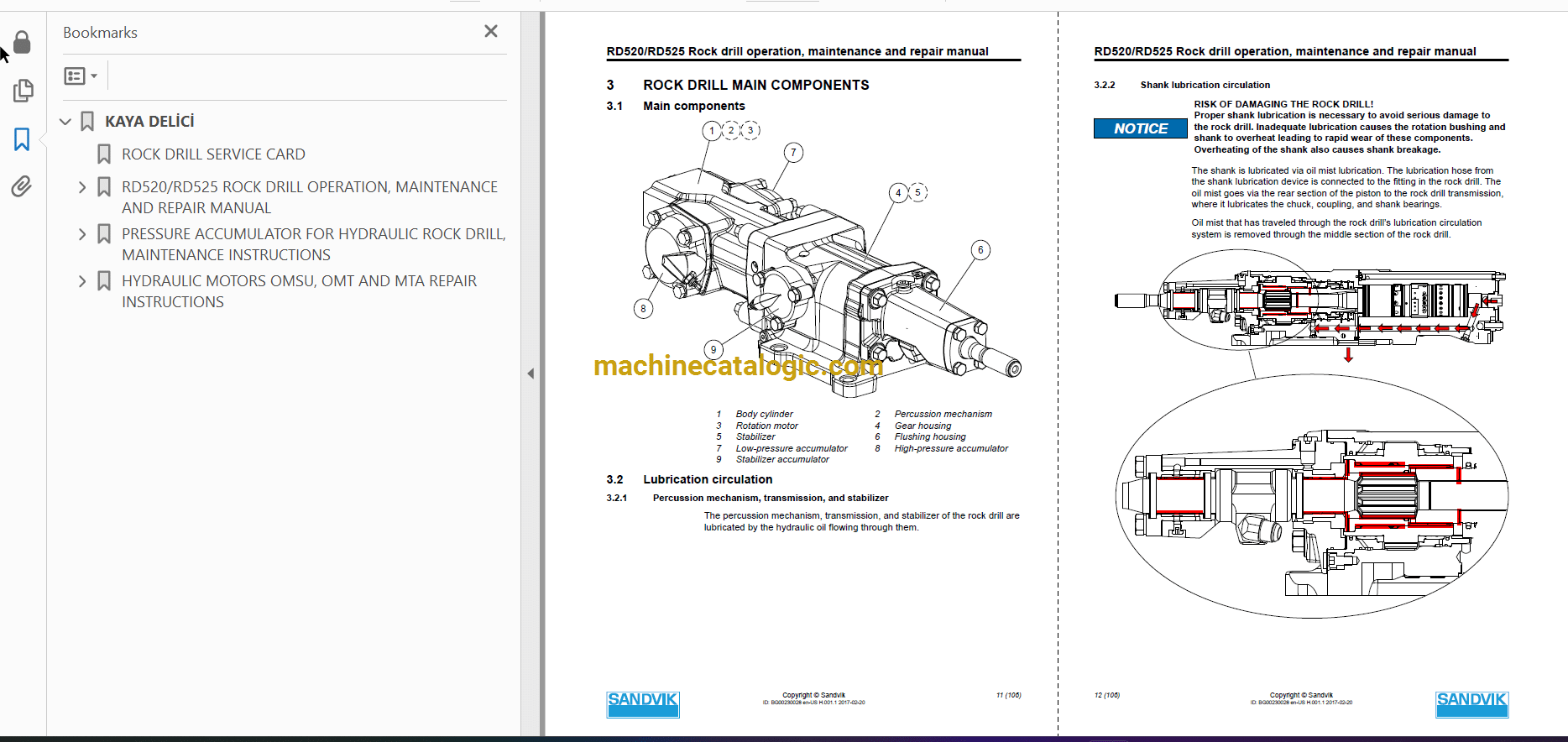Click the page 11 manual title header
Screen dimensions: 1568x742
point(797,51)
